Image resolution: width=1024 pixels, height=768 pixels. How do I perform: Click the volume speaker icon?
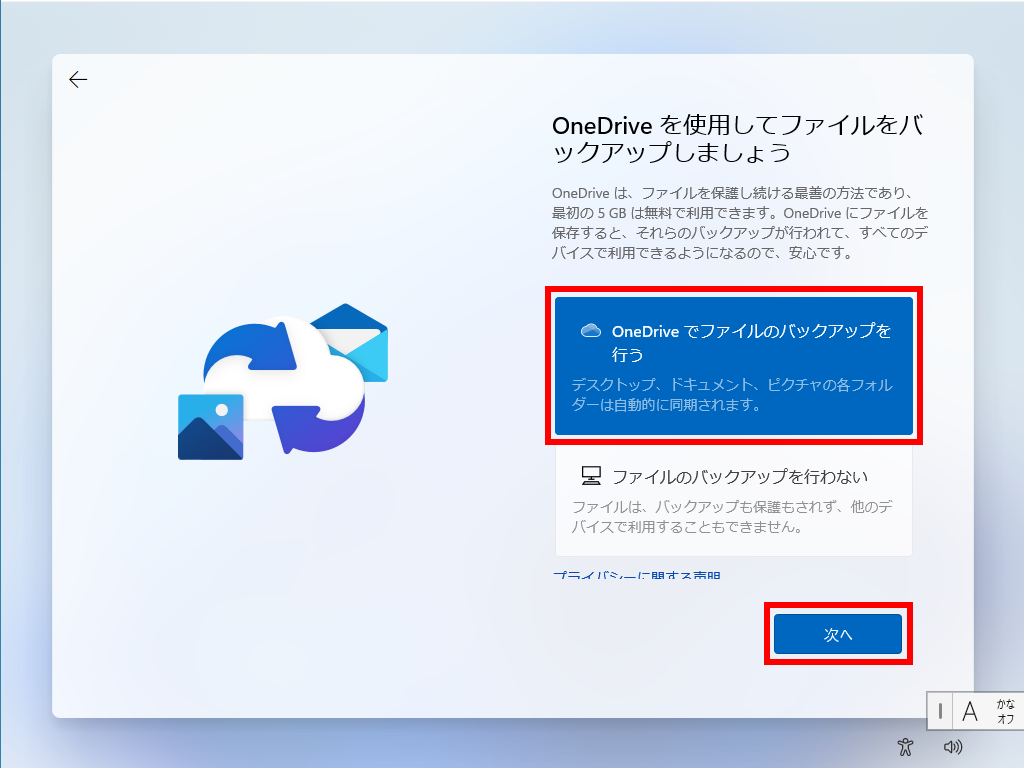[952, 746]
